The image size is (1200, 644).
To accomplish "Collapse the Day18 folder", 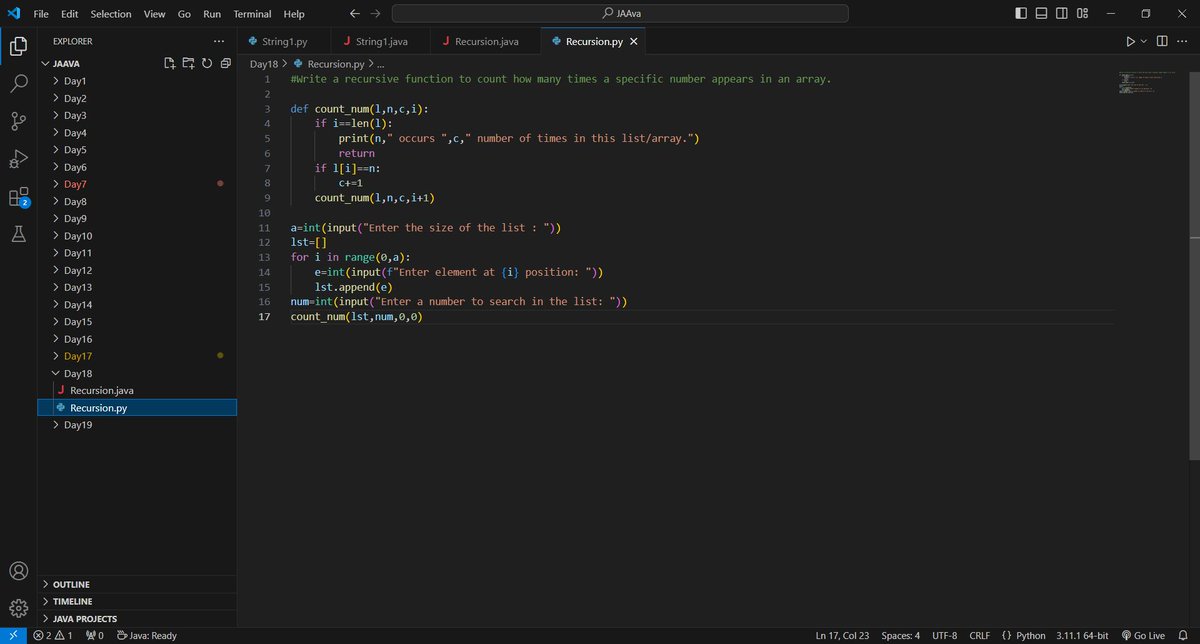I will coord(137,373).
